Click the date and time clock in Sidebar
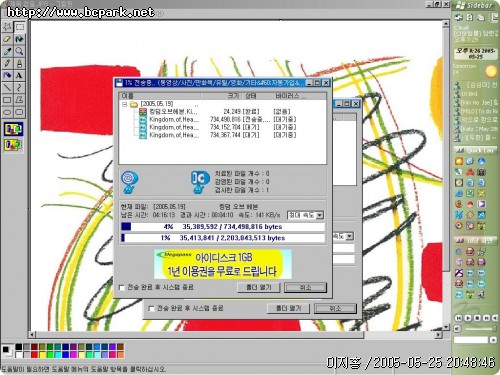 point(476,54)
